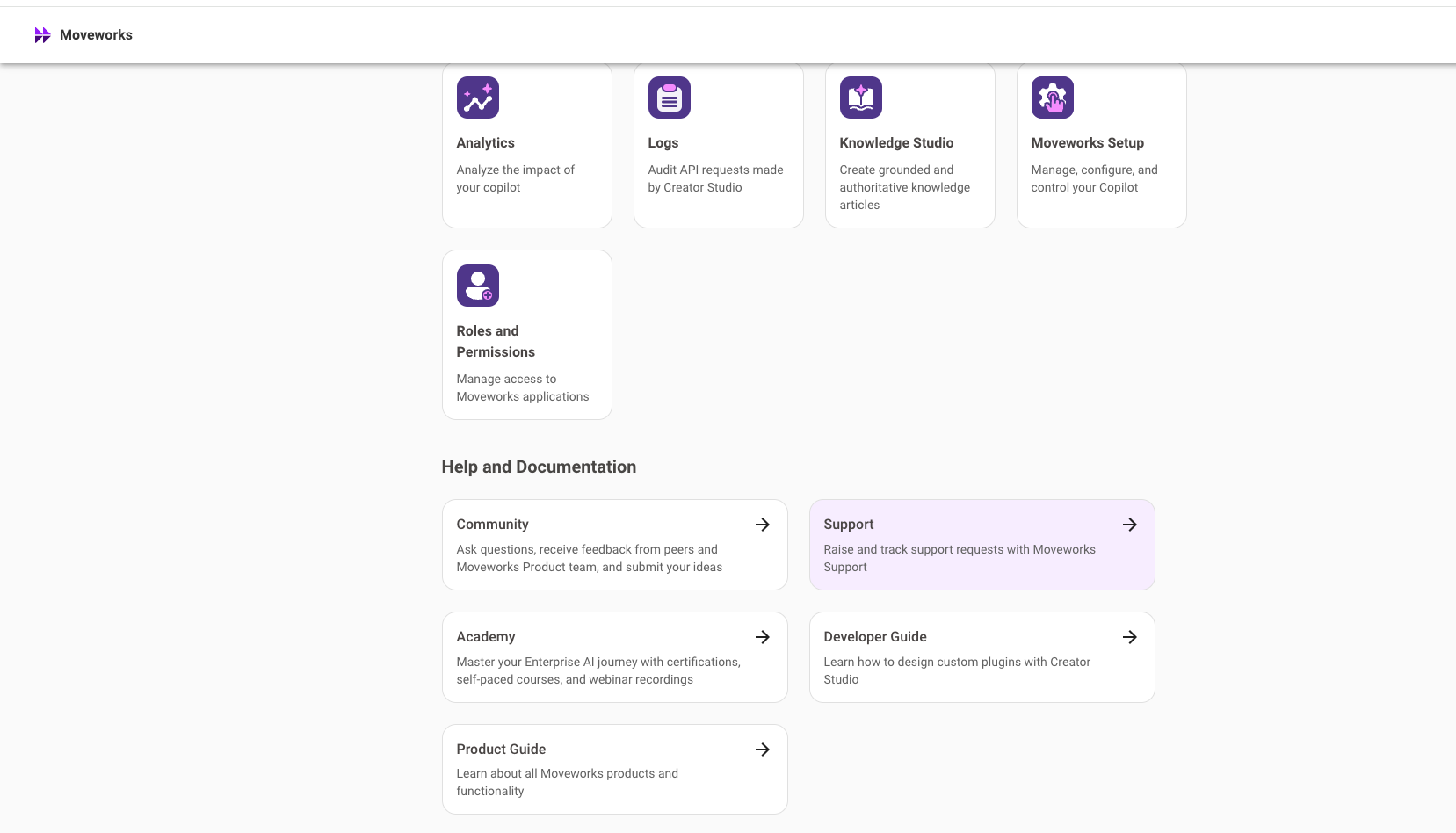The width and height of the screenshot is (1456, 833).
Task: Open the Developer Guide title
Action: tap(875, 637)
